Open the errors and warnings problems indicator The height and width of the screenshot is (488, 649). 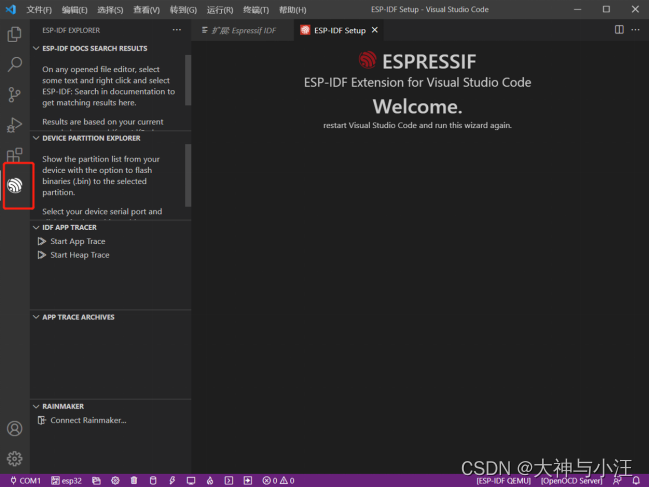(278, 481)
